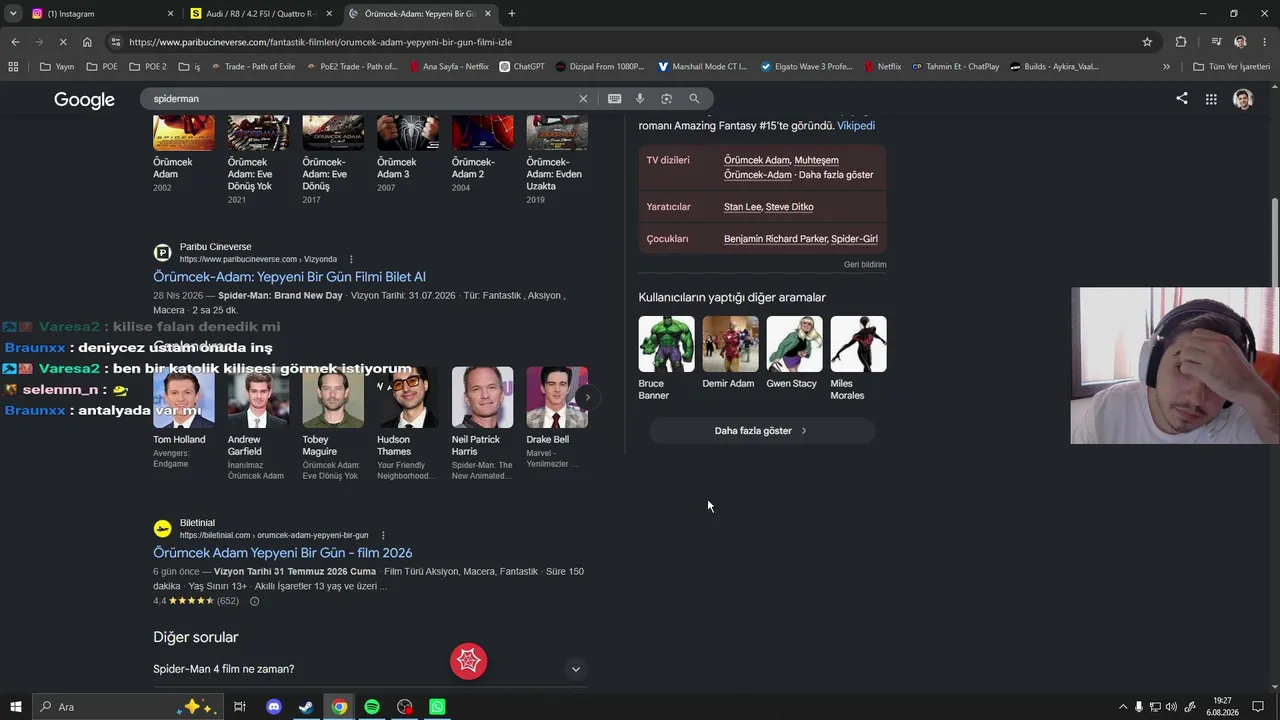This screenshot has height=720, width=1280.
Task: Open Biletinial's Örümcek Adam Yepyeni Bir Gün result
Action: coord(282,553)
